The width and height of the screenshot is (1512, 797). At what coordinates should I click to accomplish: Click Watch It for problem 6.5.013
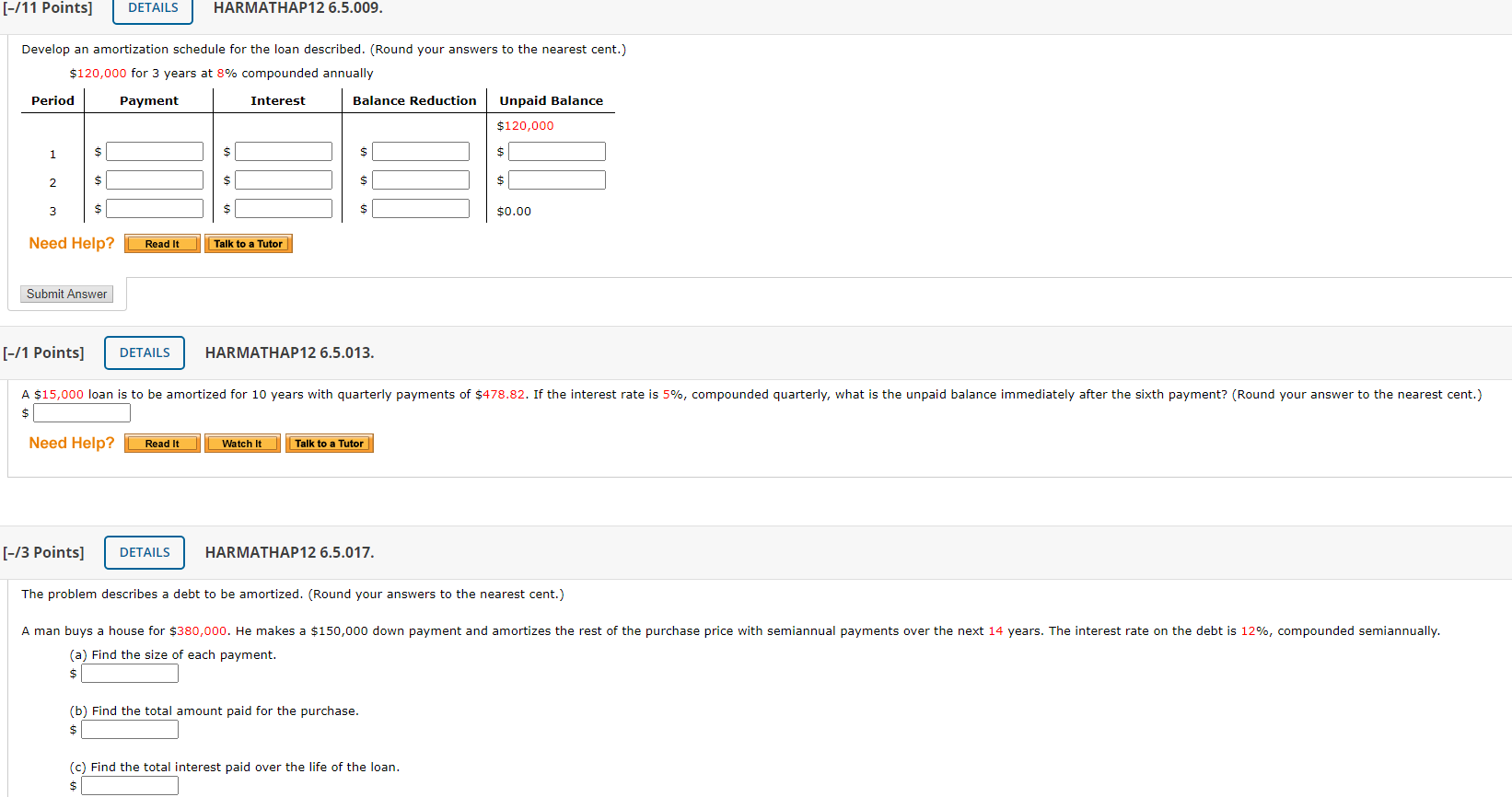[x=241, y=443]
